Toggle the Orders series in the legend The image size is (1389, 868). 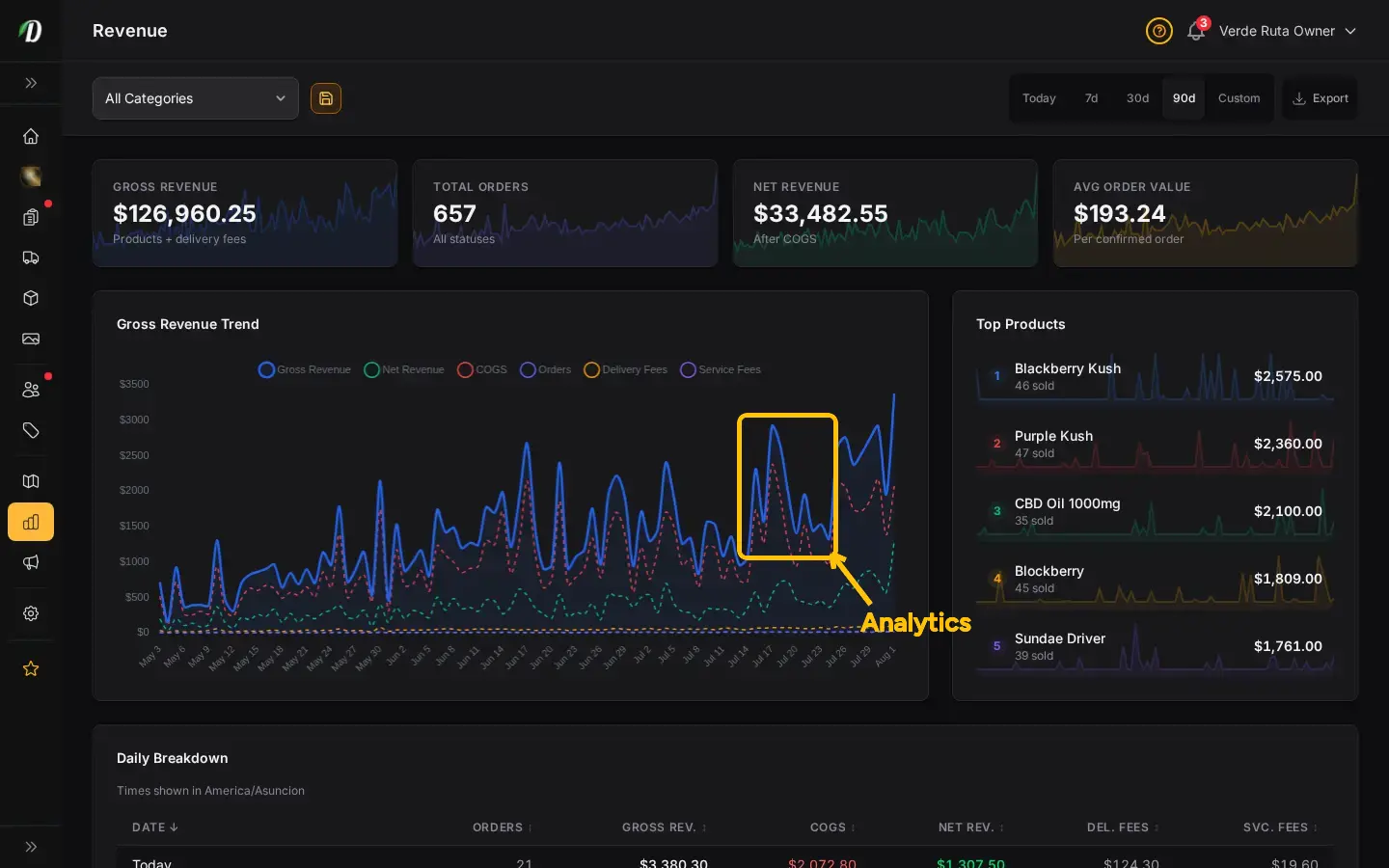coord(546,369)
